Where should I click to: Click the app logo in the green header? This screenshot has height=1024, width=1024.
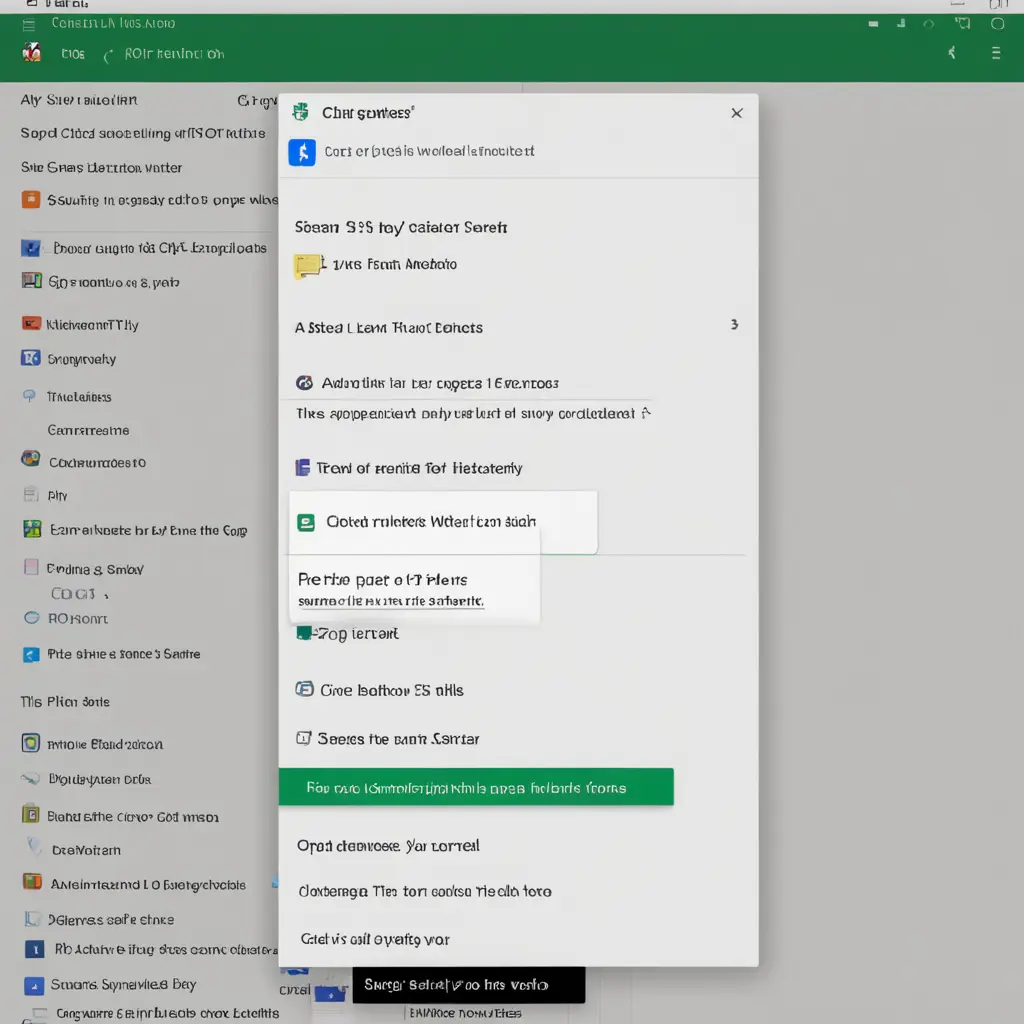(x=31, y=53)
